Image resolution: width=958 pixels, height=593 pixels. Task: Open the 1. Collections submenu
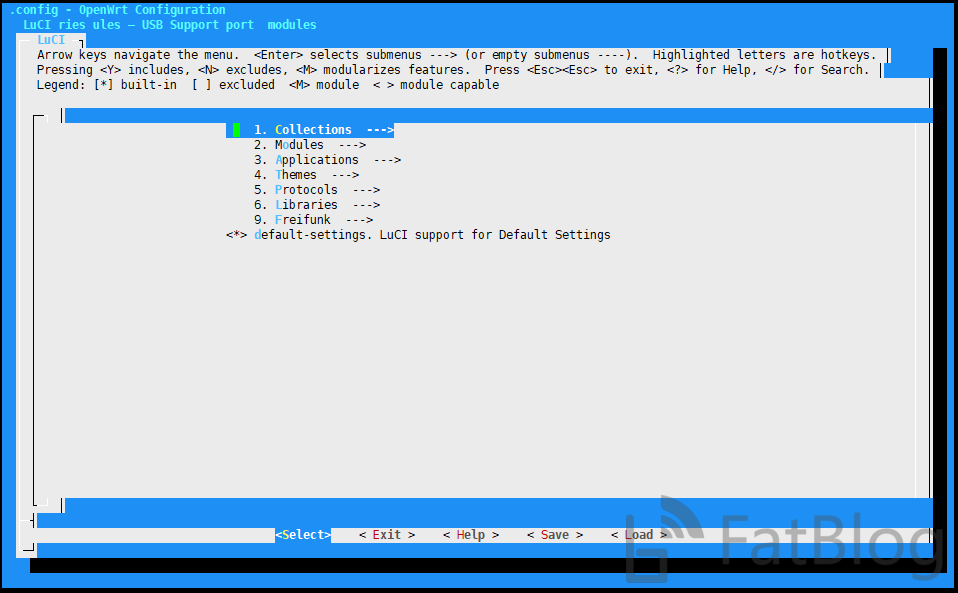[310, 129]
